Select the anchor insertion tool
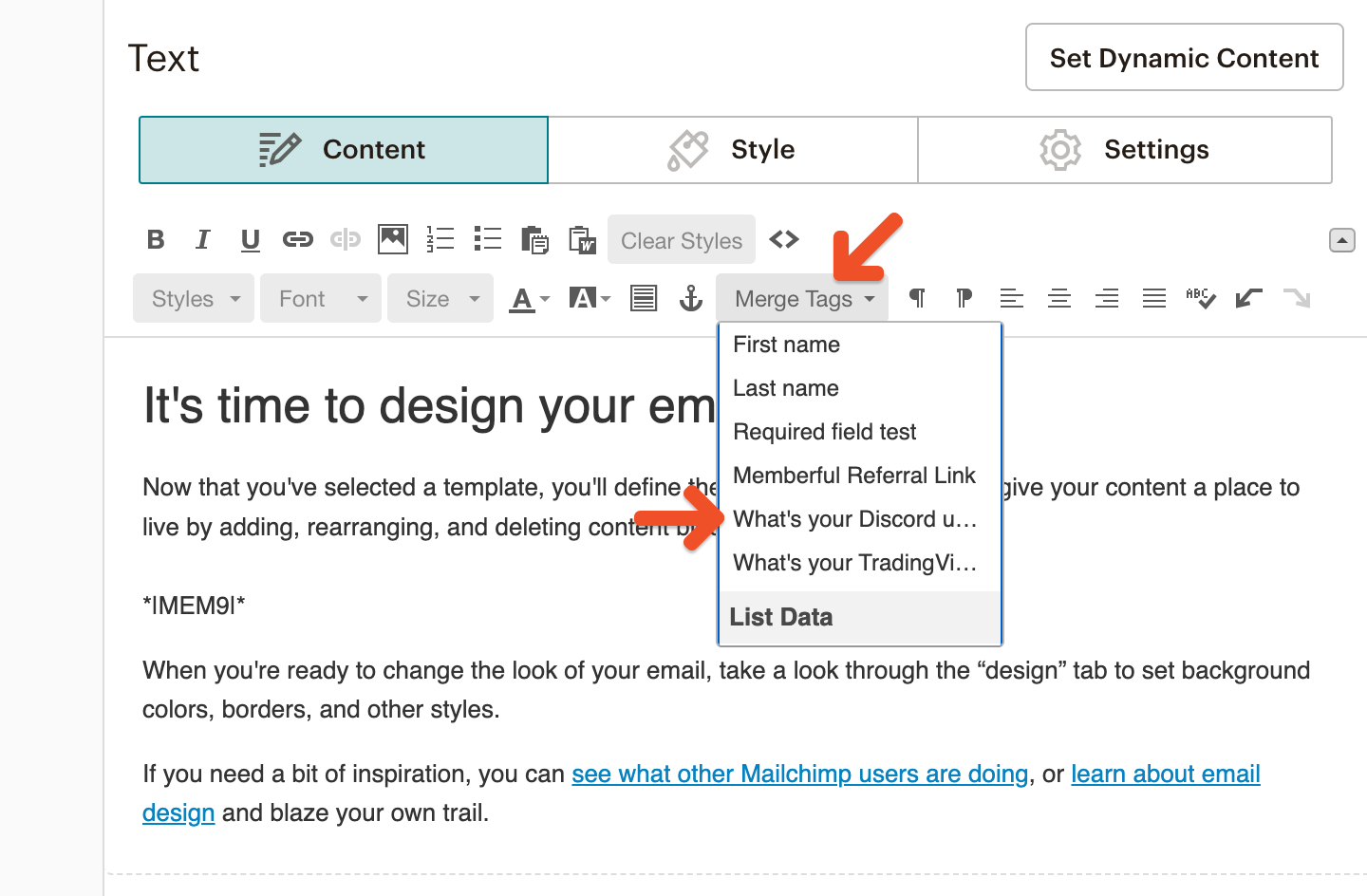The width and height of the screenshot is (1367, 896). point(691,298)
